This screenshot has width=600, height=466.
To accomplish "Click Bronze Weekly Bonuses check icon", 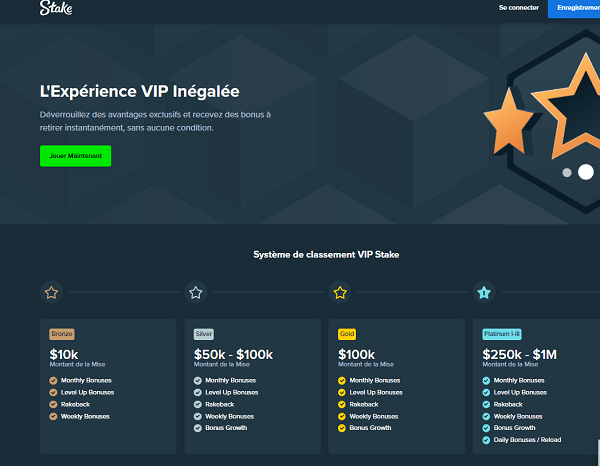I will 53,416.
